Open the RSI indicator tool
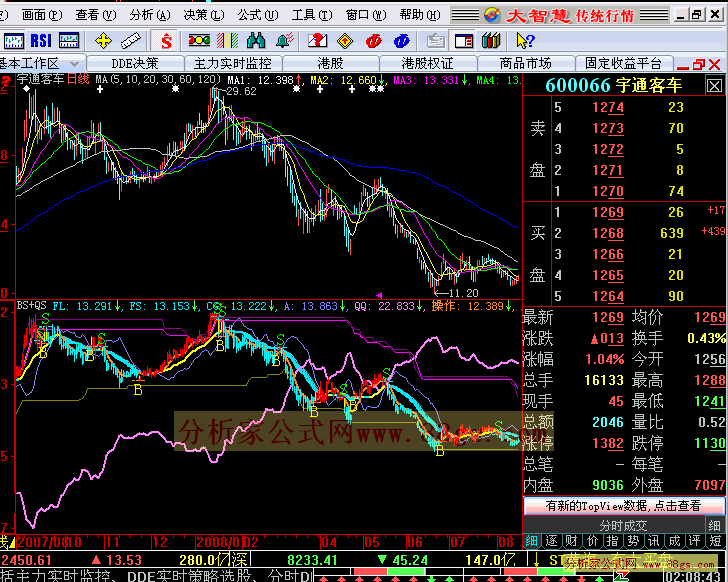Screen dimensions: 728x582 coord(41,41)
